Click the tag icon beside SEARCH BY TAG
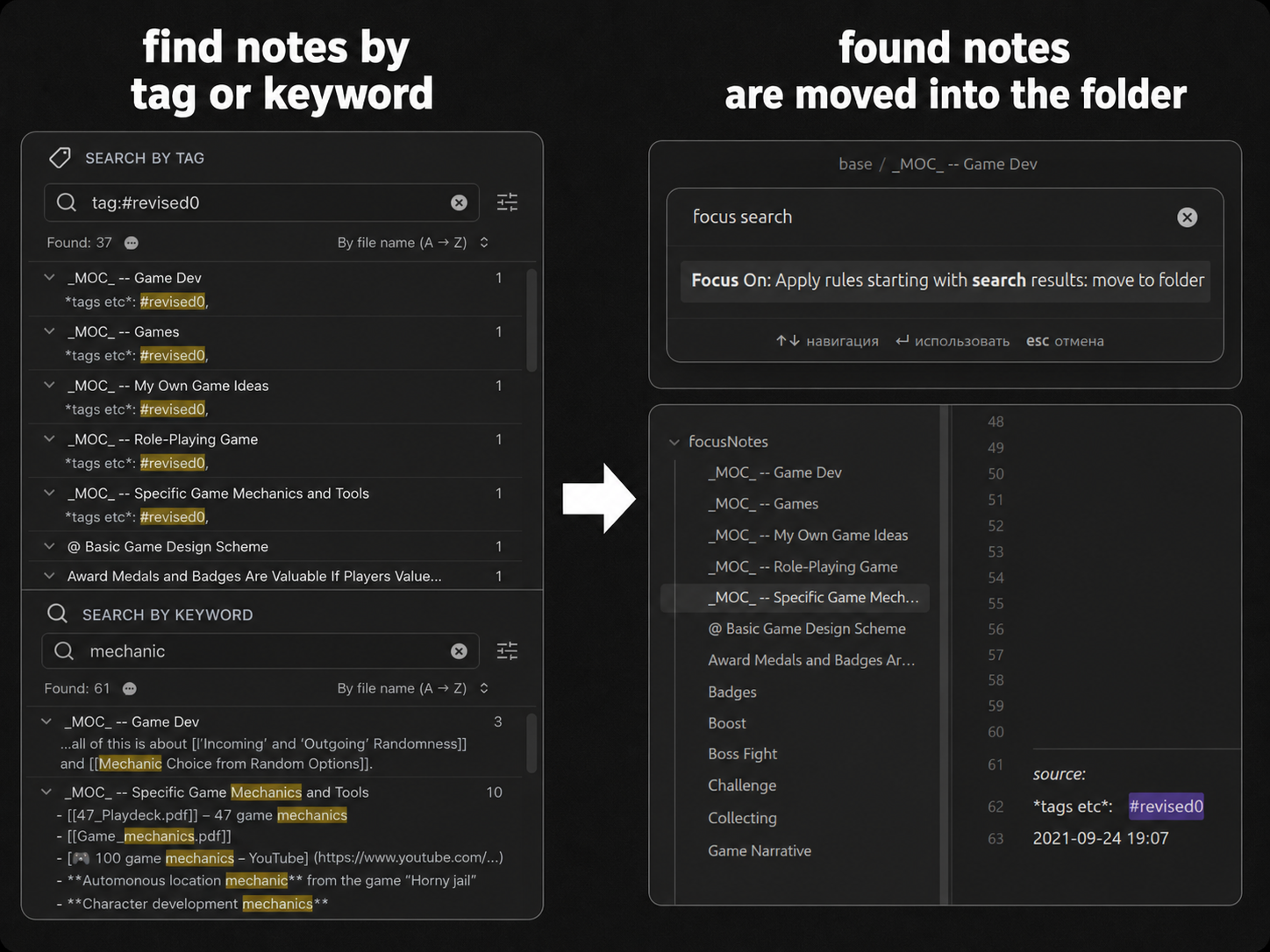 60,158
